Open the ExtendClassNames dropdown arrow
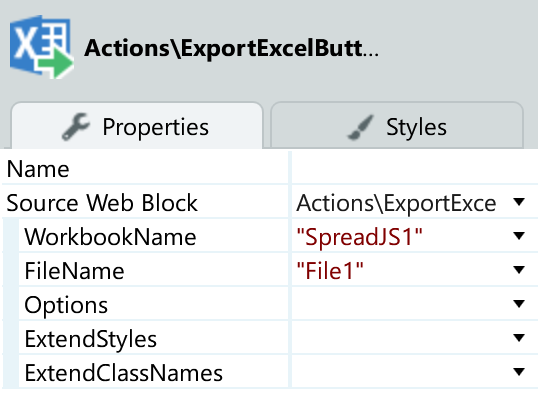 (519, 372)
